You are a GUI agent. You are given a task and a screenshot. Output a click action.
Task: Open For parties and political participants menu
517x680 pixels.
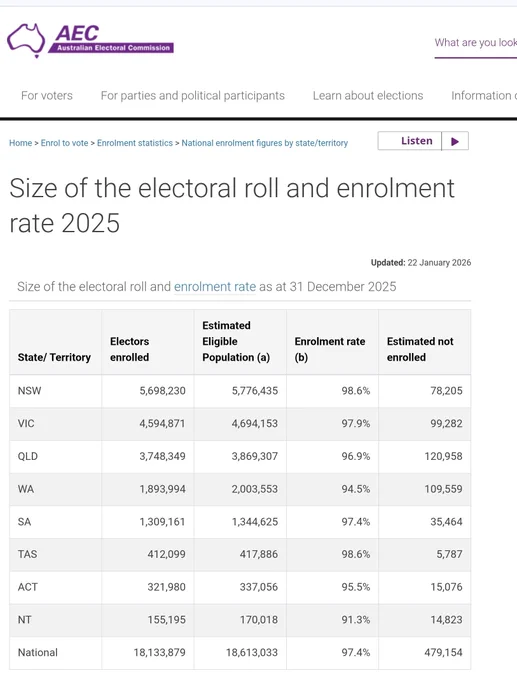(193, 95)
